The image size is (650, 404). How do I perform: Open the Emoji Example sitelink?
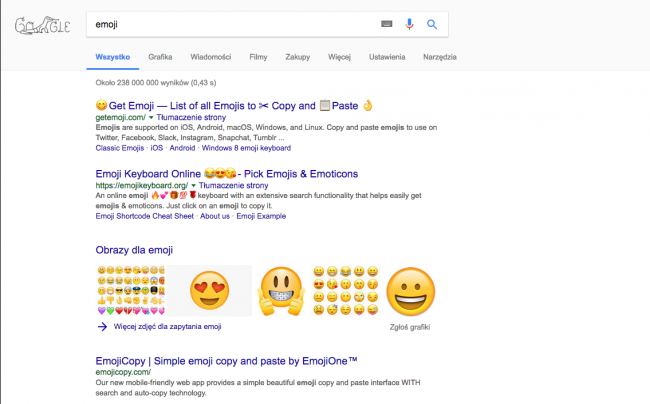click(261, 216)
